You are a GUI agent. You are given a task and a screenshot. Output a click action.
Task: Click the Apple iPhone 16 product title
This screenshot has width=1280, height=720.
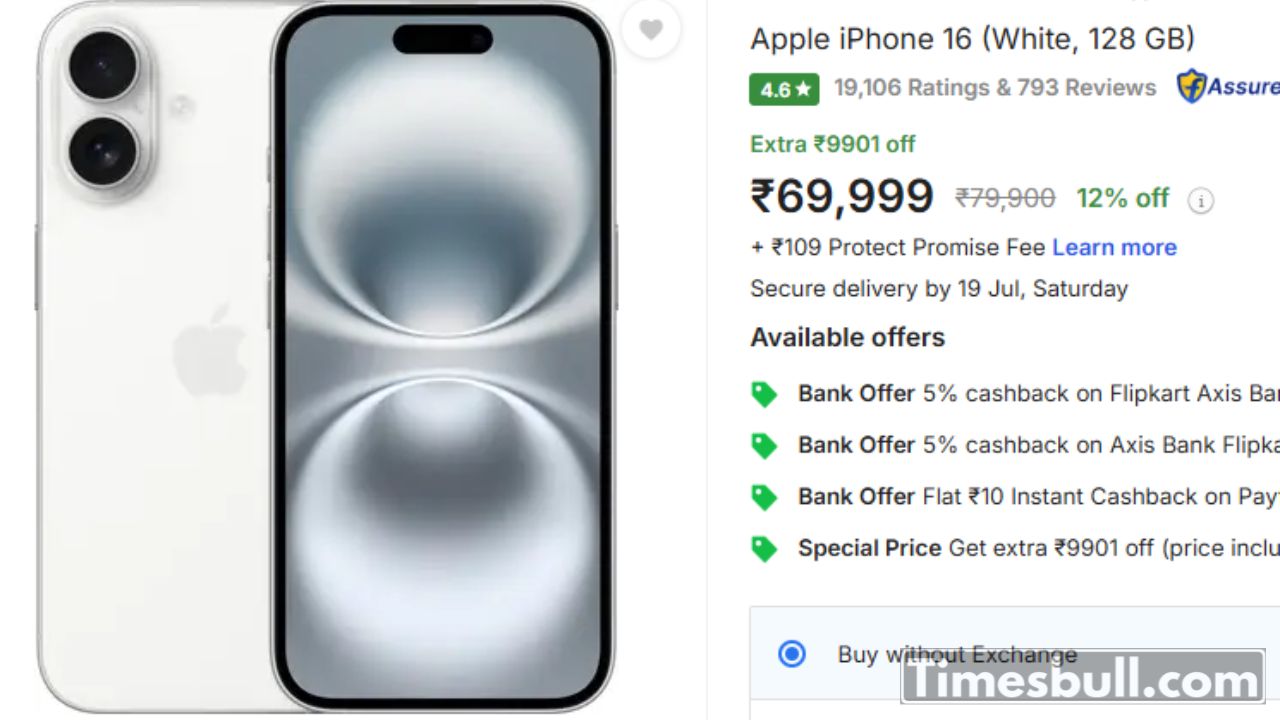972,39
